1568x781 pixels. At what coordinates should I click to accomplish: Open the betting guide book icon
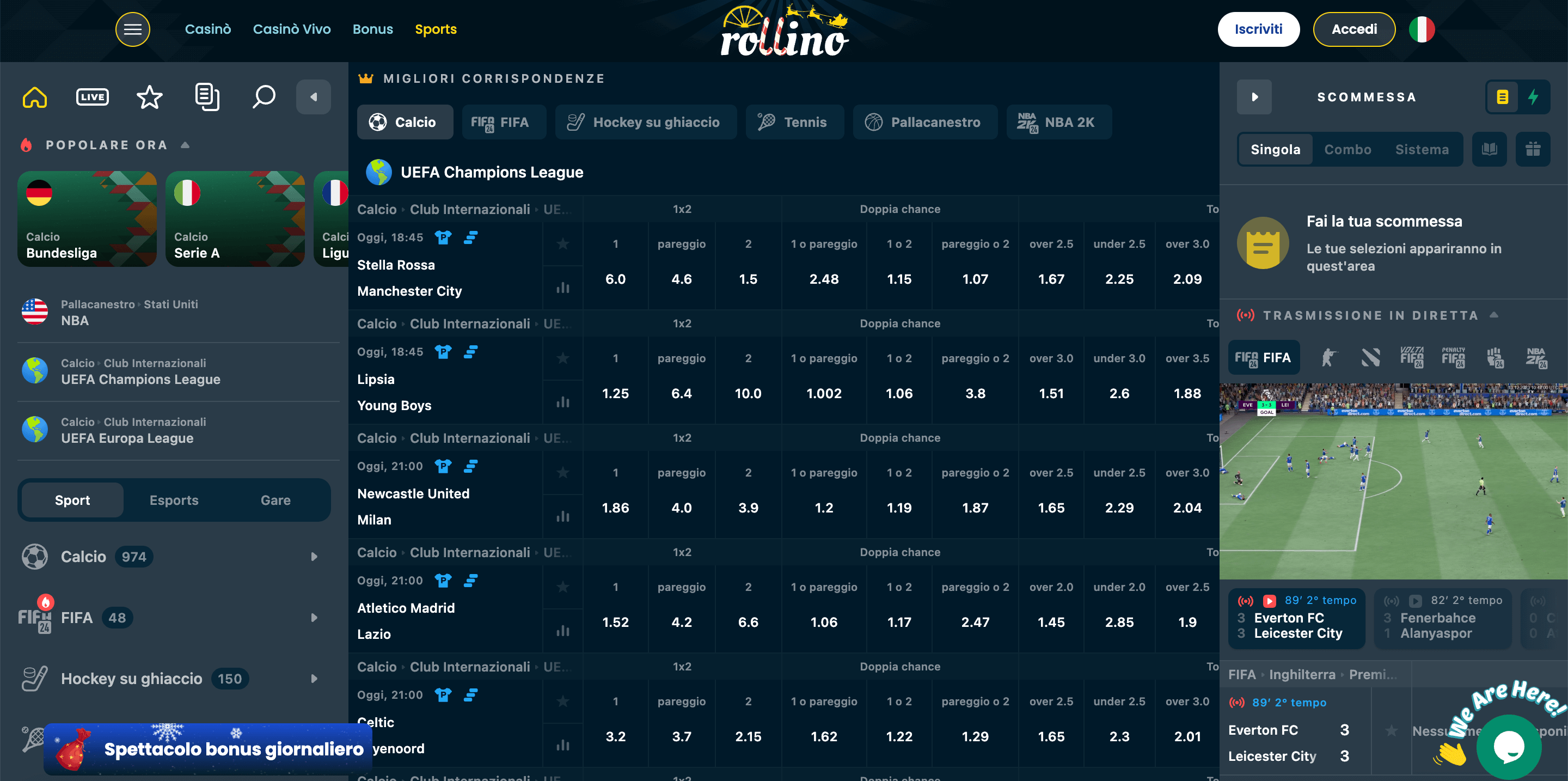click(x=1490, y=149)
